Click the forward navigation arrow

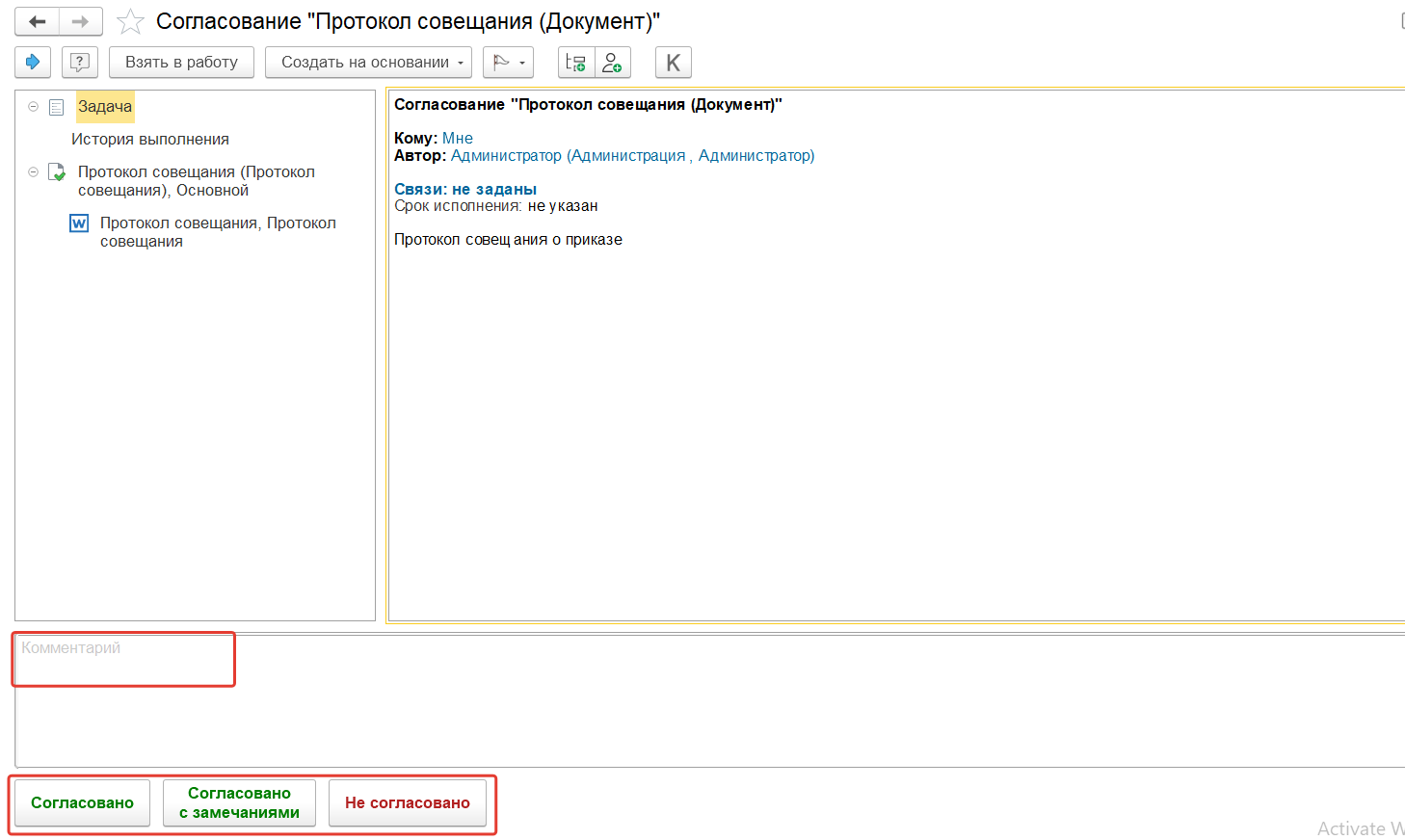(81, 21)
